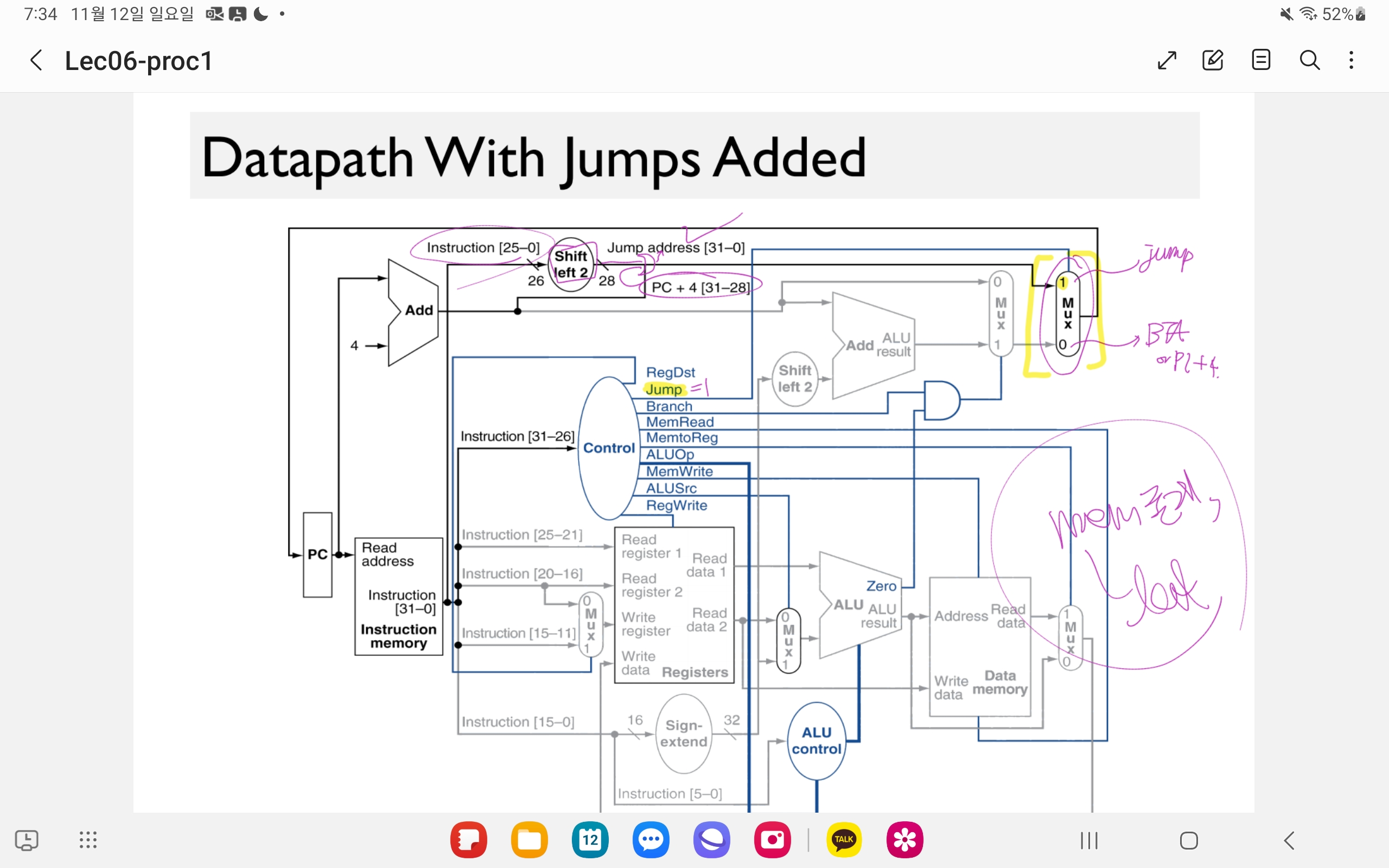Image resolution: width=1389 pixels, height=868 pixels.
Task: Tap the 'Control' oval in the diagram
Action: (608, 448)
